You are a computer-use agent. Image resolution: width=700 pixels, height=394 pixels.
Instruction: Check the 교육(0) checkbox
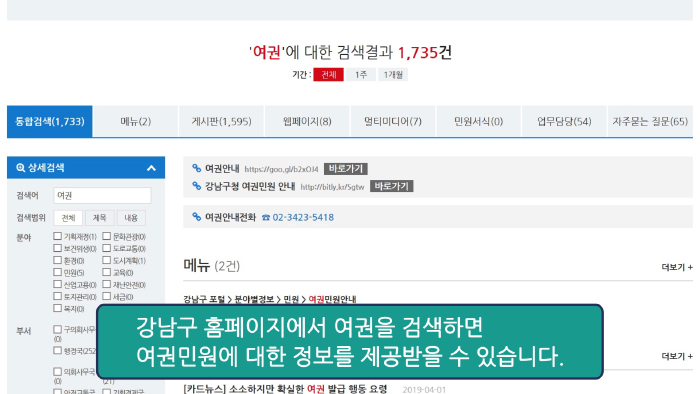point(107,272)
